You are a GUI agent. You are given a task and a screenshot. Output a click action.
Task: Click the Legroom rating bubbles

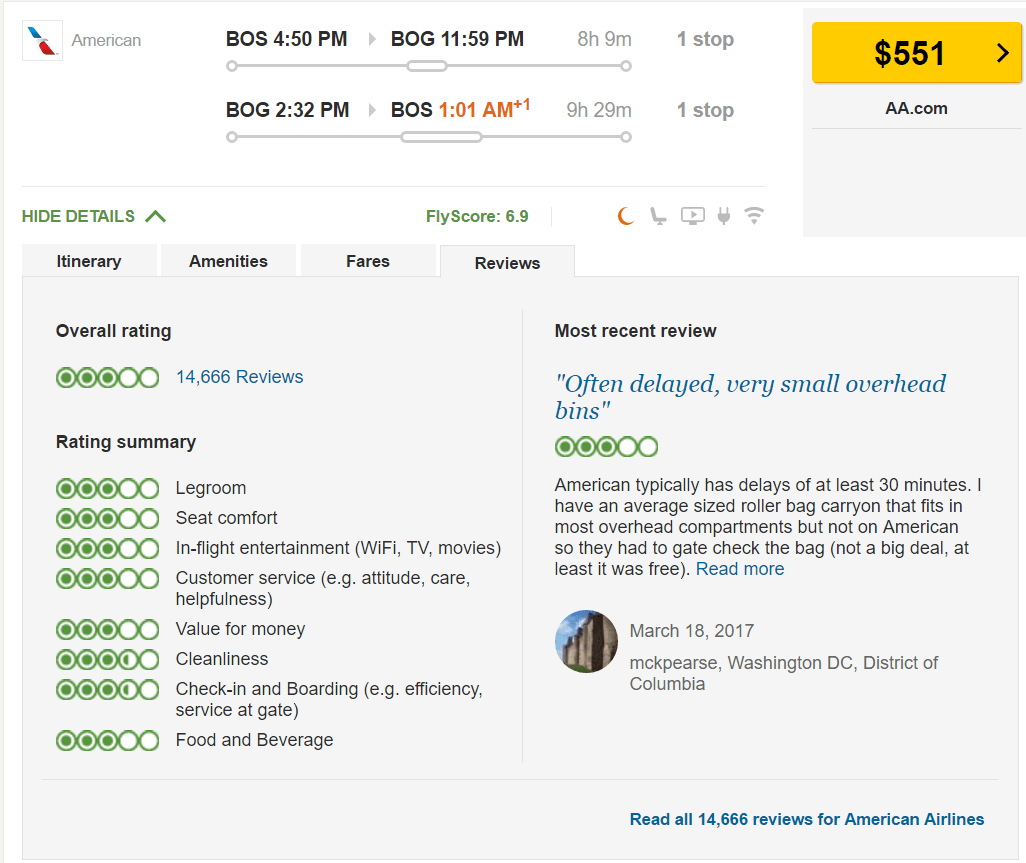coord(107,489)
